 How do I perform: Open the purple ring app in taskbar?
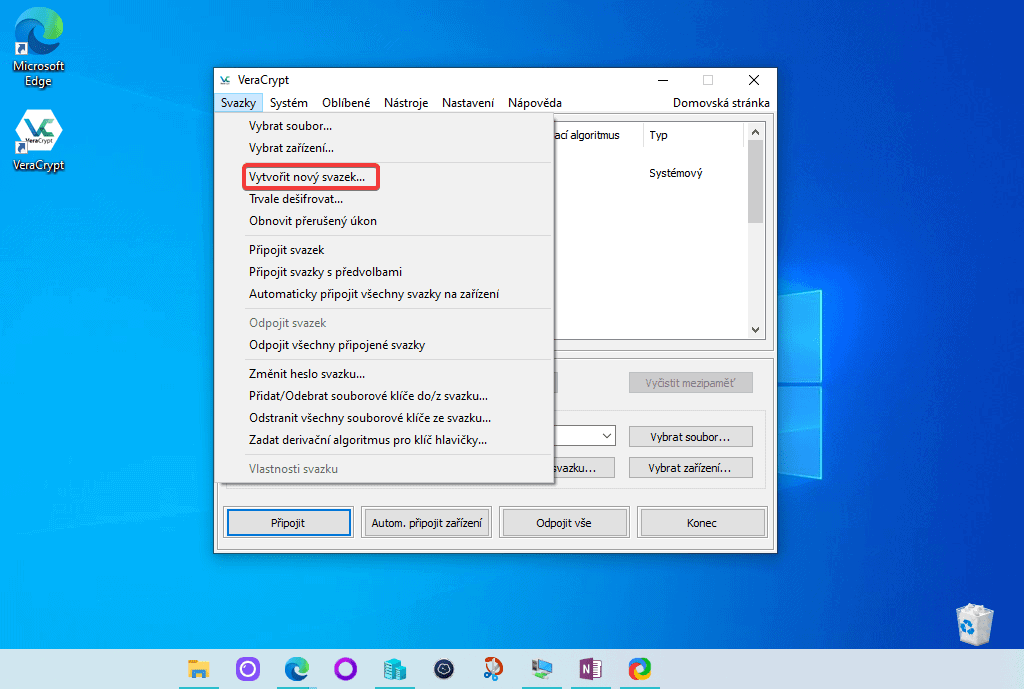coord(345,669)
